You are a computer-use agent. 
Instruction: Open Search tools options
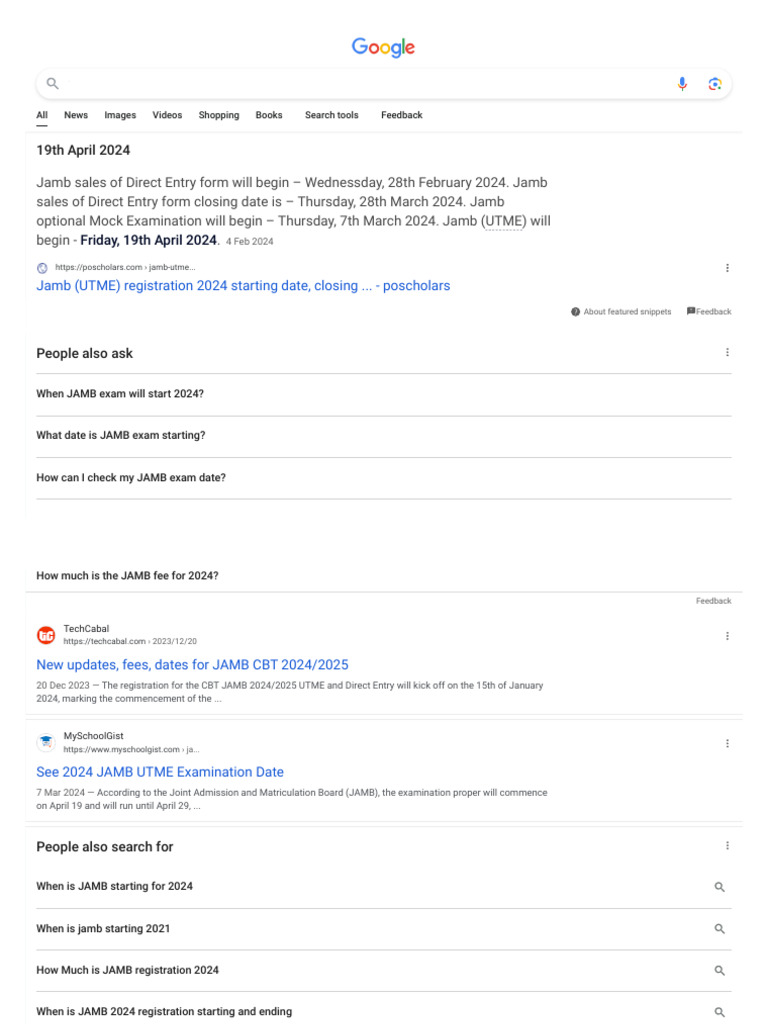click(x=331, y=115)
